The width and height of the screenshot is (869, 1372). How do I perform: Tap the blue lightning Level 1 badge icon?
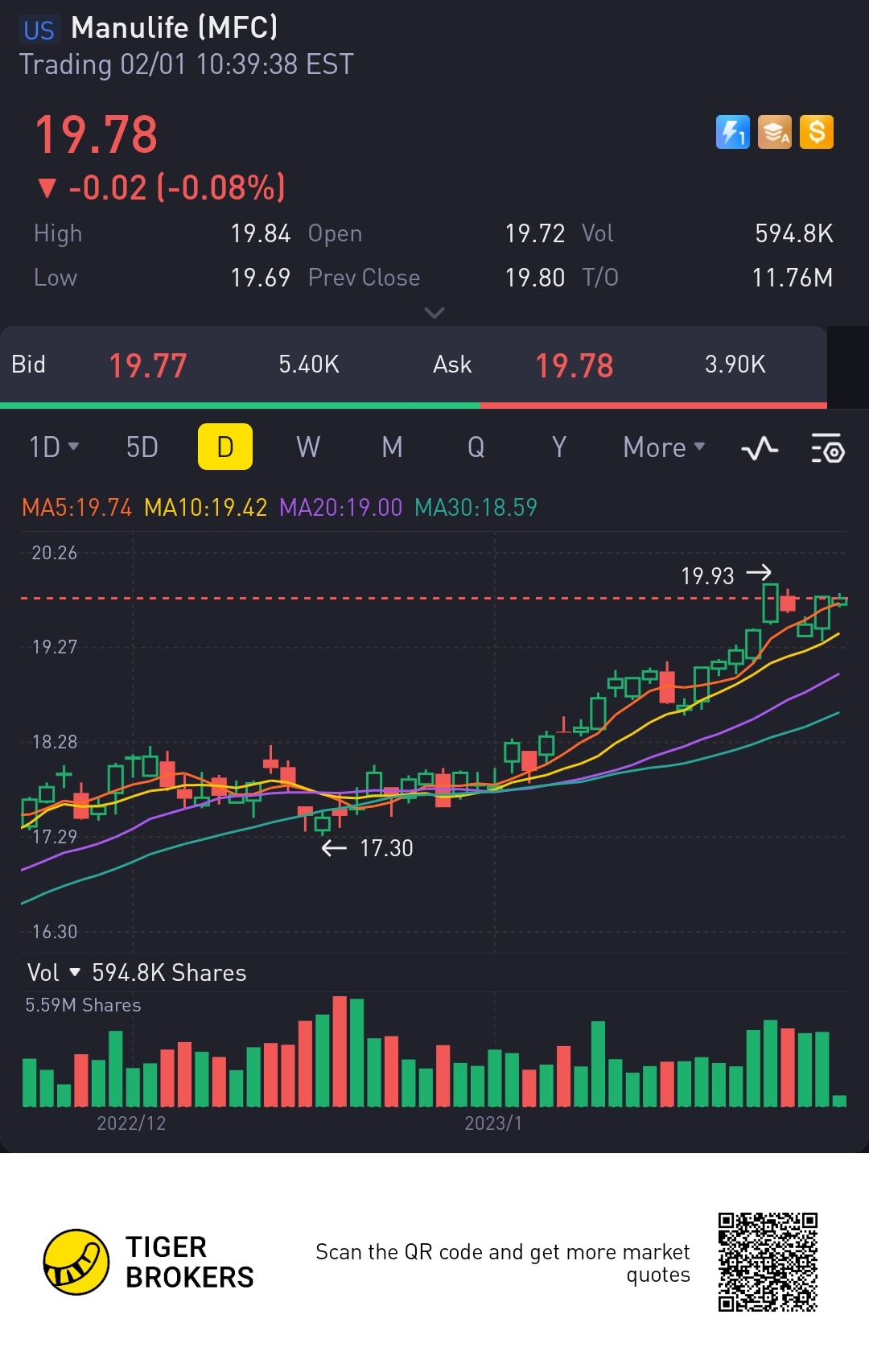pos(732,132)
